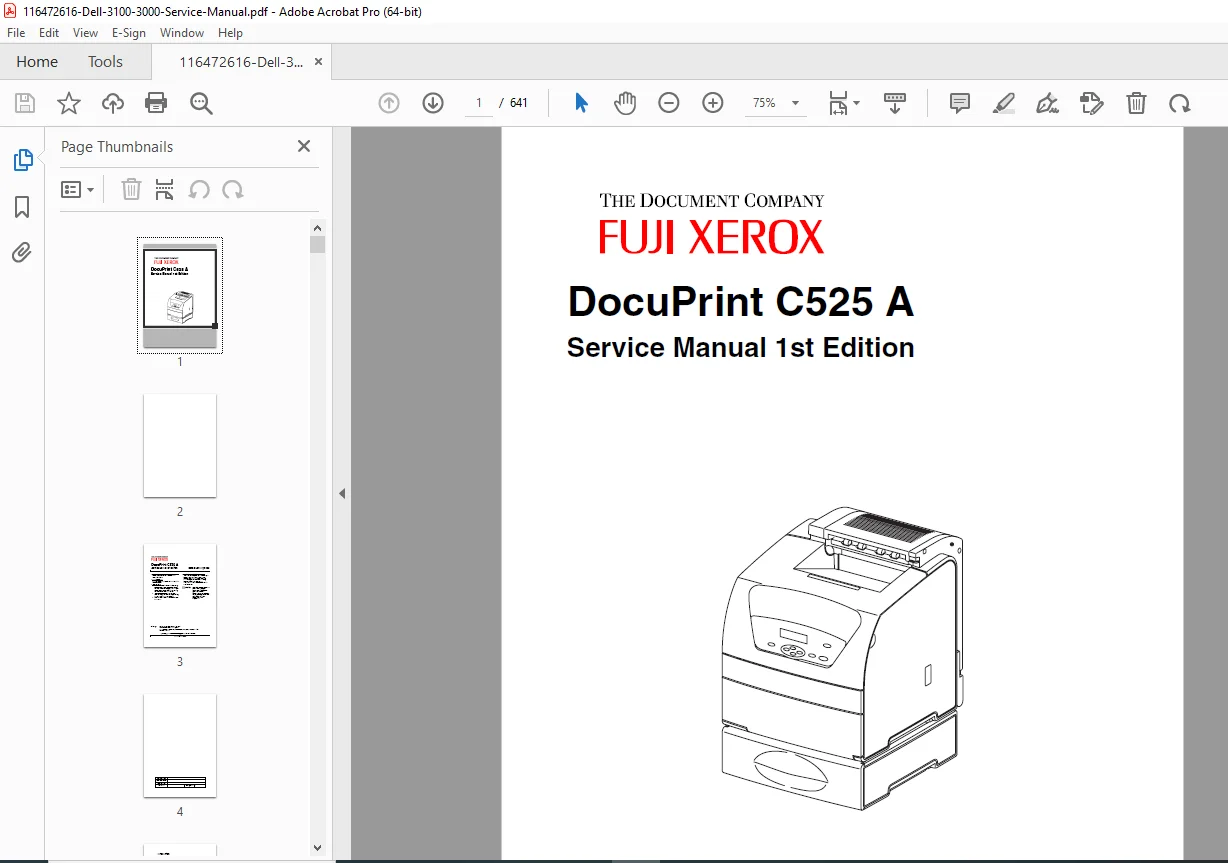Click the thumbnails scrollbar down arrow
The image size is (1228, 863).
coord(317,848)
